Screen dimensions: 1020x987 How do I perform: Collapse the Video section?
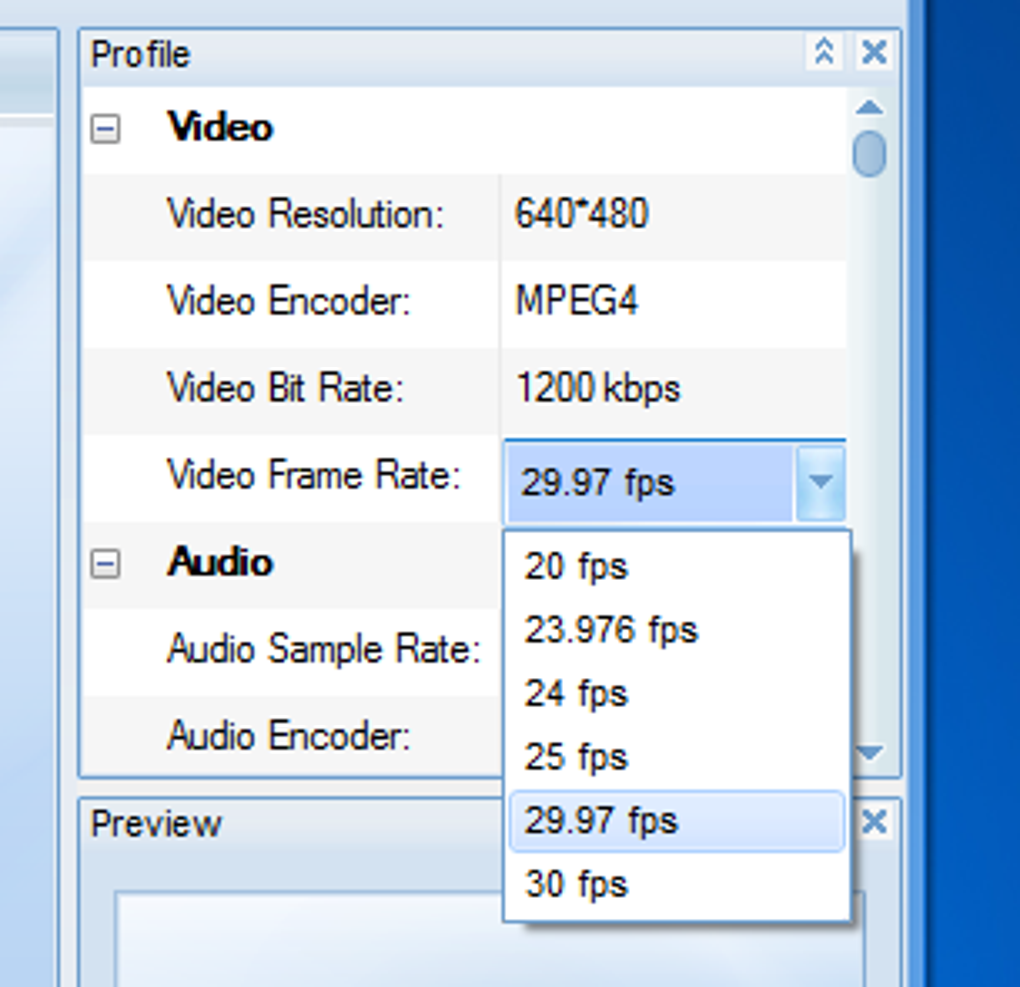click(105, 128)
